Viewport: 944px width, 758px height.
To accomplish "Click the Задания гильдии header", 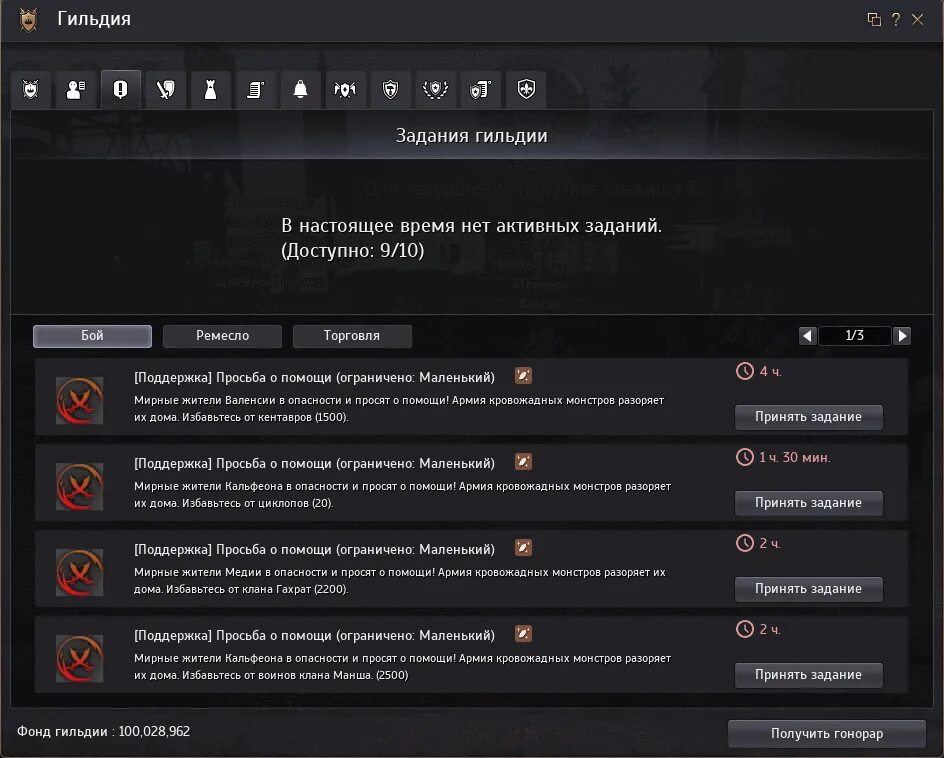I will tap(471, 136).
